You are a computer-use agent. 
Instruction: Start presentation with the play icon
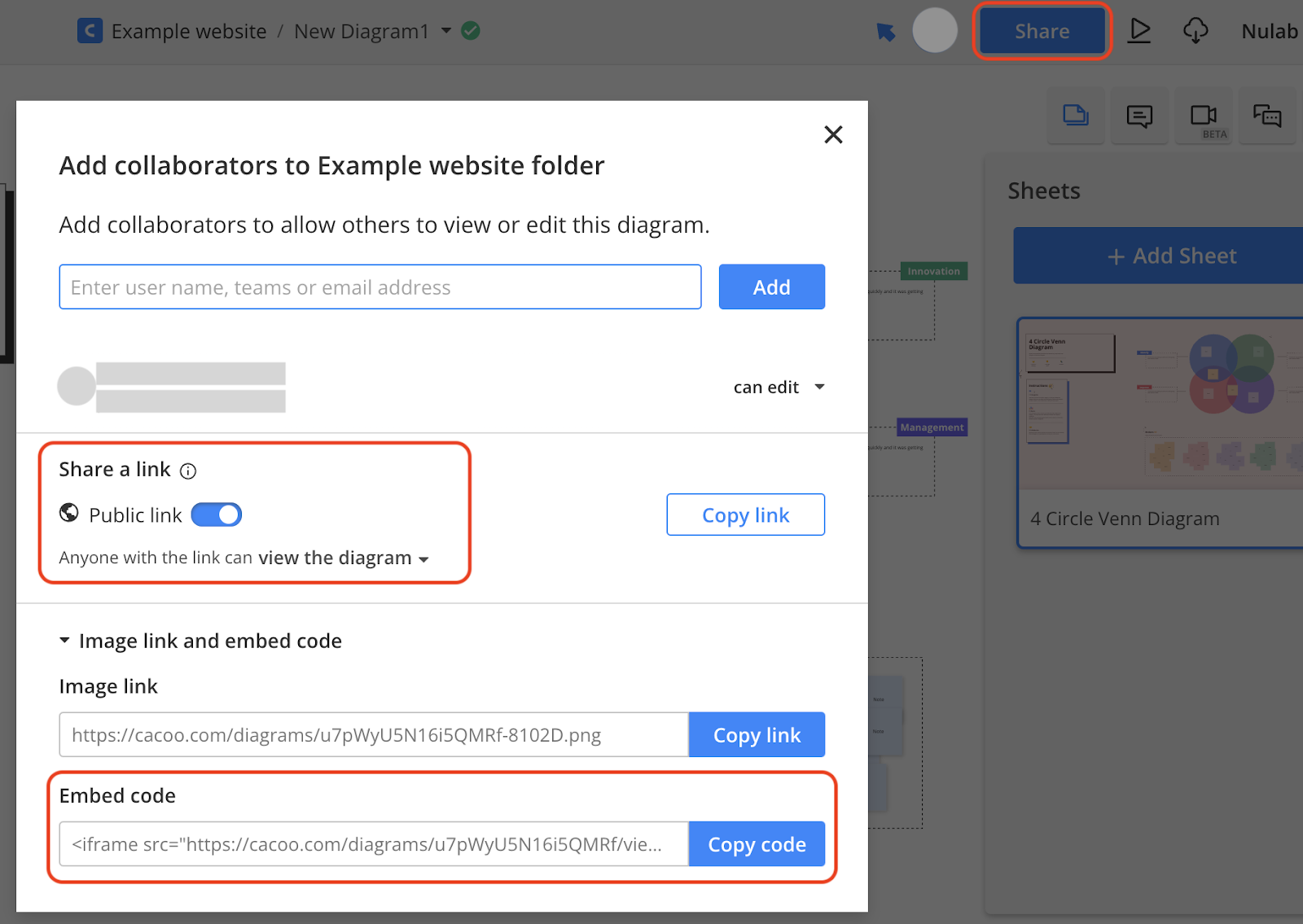tap(1139, 31)
